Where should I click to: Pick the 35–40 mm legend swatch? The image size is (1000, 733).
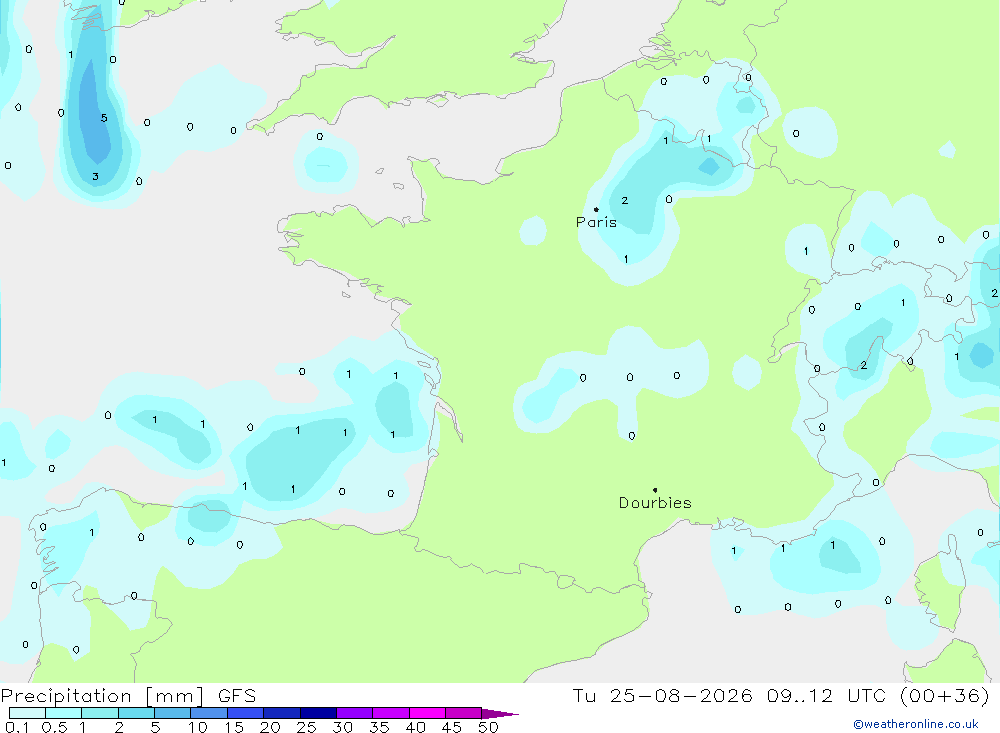tap(390, 713)
